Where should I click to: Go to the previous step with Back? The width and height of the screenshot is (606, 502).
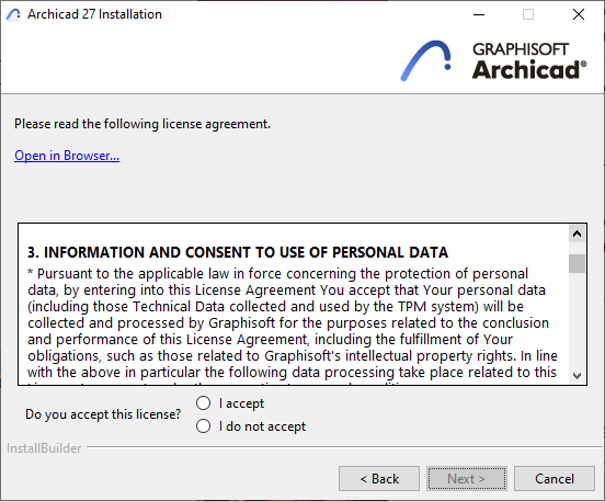(x=379, y=479)
